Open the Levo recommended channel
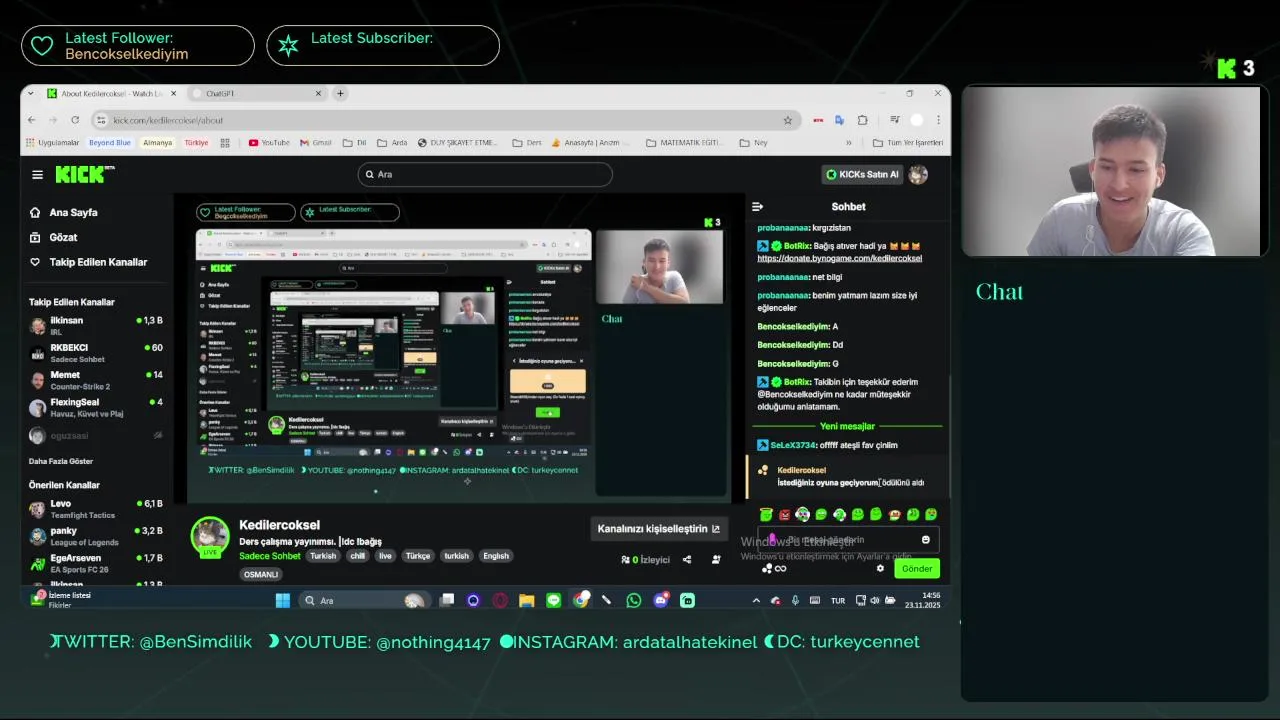 [95, 508]
